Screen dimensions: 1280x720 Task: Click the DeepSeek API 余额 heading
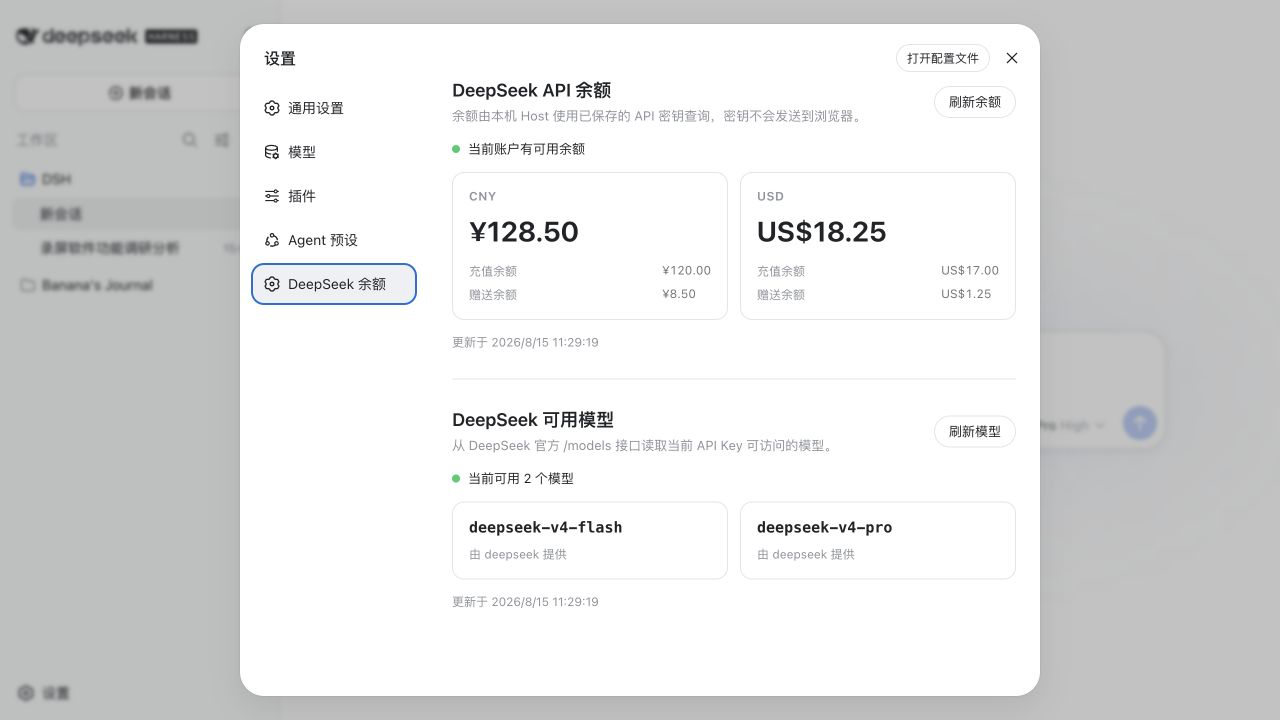(531, 91)
